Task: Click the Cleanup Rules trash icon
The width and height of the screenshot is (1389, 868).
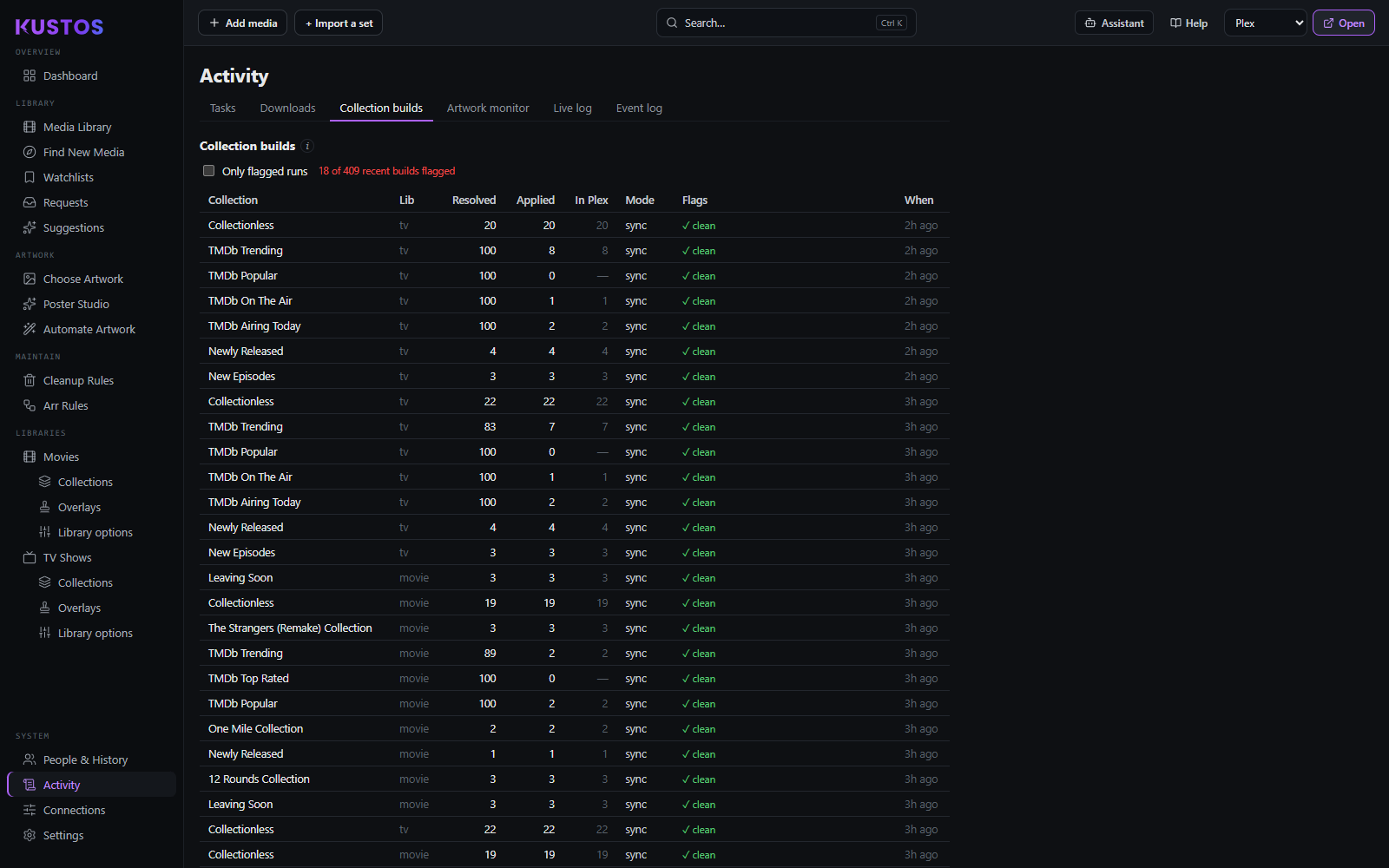Action: 30,380
